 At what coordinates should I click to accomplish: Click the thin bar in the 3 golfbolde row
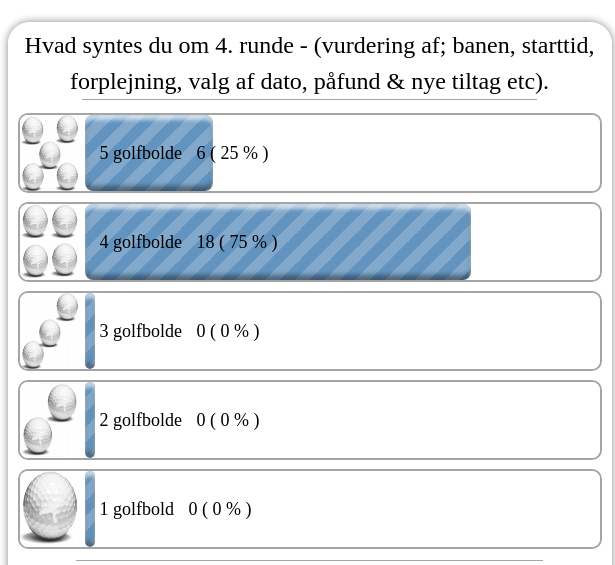click(90, 331)
